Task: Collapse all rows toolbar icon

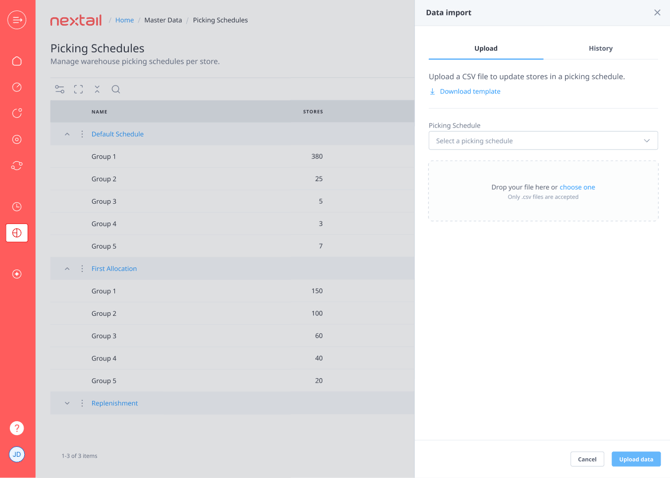Action: point(97,89)
